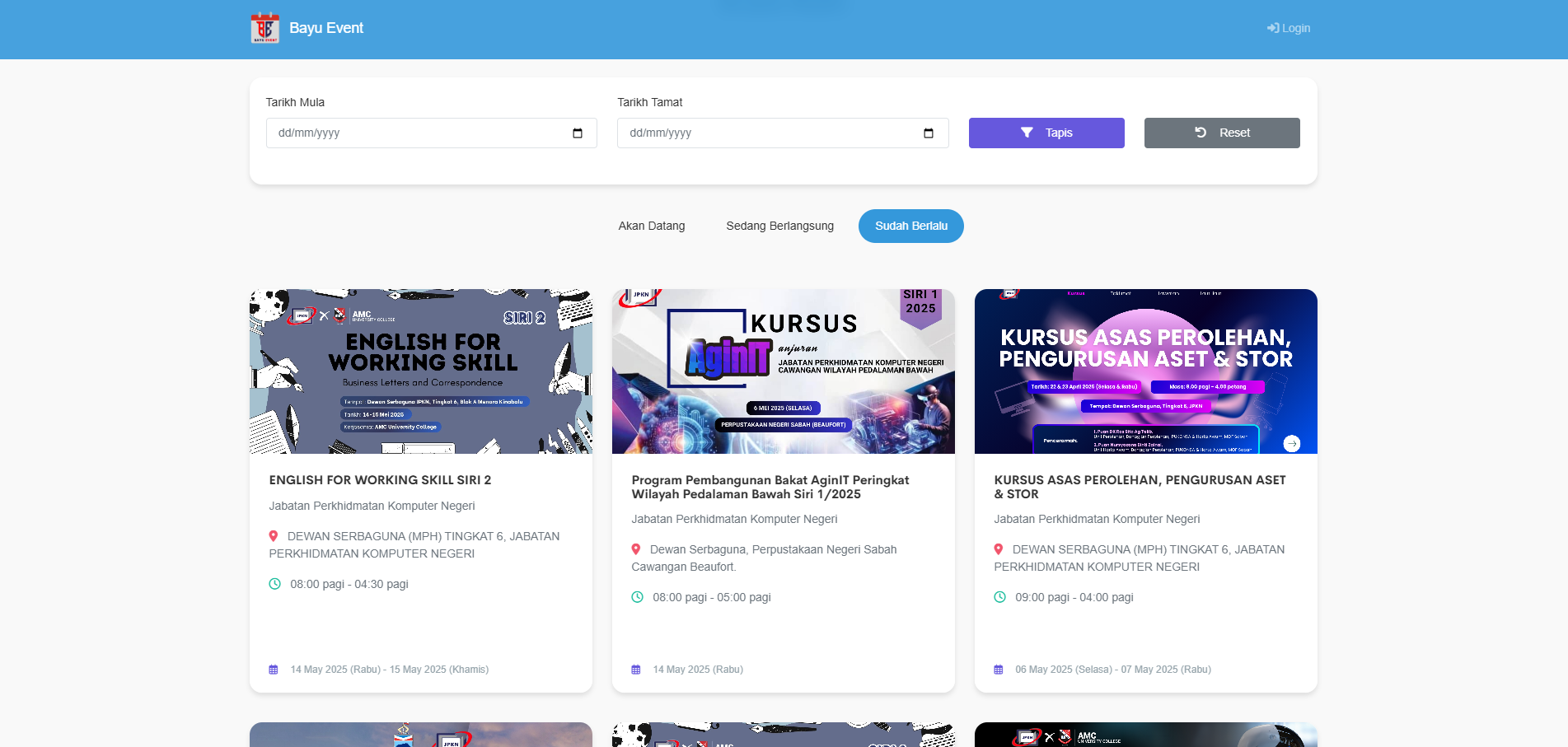Open calendar picker in Tarikh Tamat field
This screenshot has height=747, width=1568.
929,133
